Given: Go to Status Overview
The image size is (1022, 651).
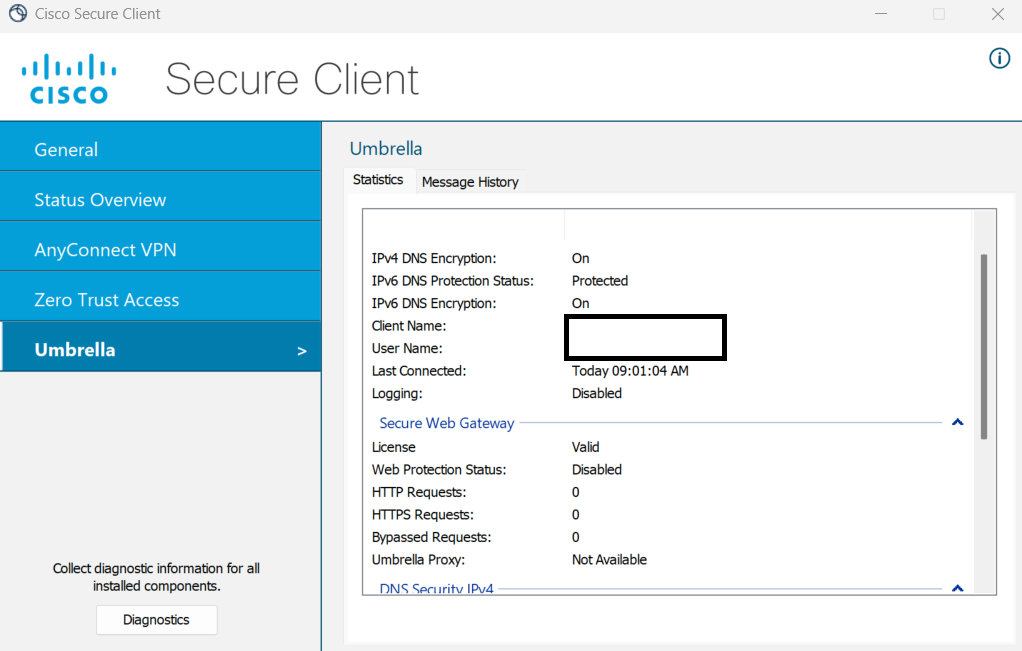Looking at the screenshot, I should [x=160, y=200].
